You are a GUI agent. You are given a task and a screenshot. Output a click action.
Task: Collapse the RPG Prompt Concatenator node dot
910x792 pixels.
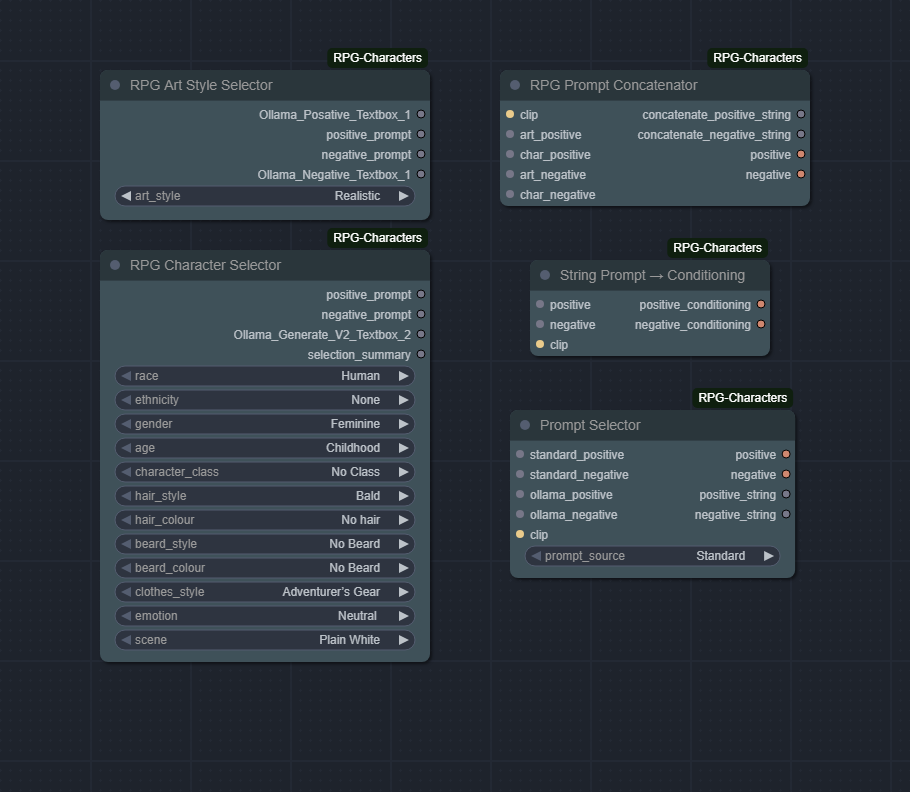click(515, 85)
